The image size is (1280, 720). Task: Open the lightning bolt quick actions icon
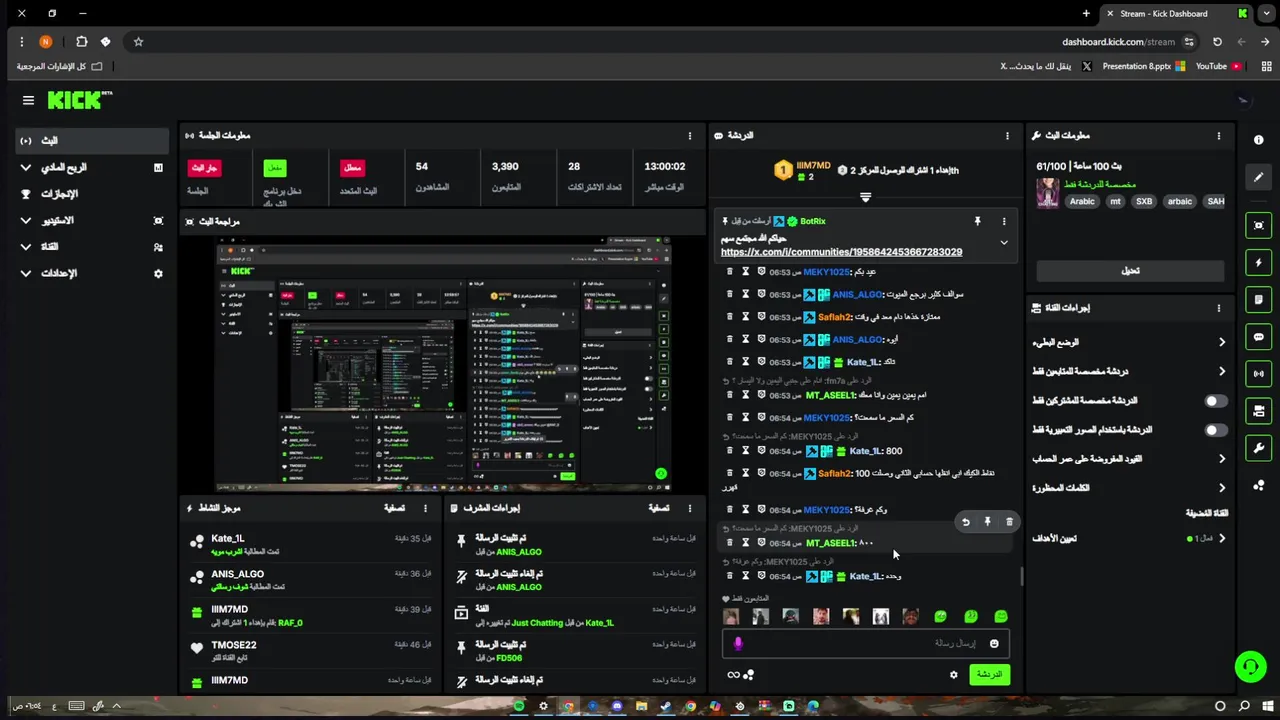click(x=1259, y=263)
